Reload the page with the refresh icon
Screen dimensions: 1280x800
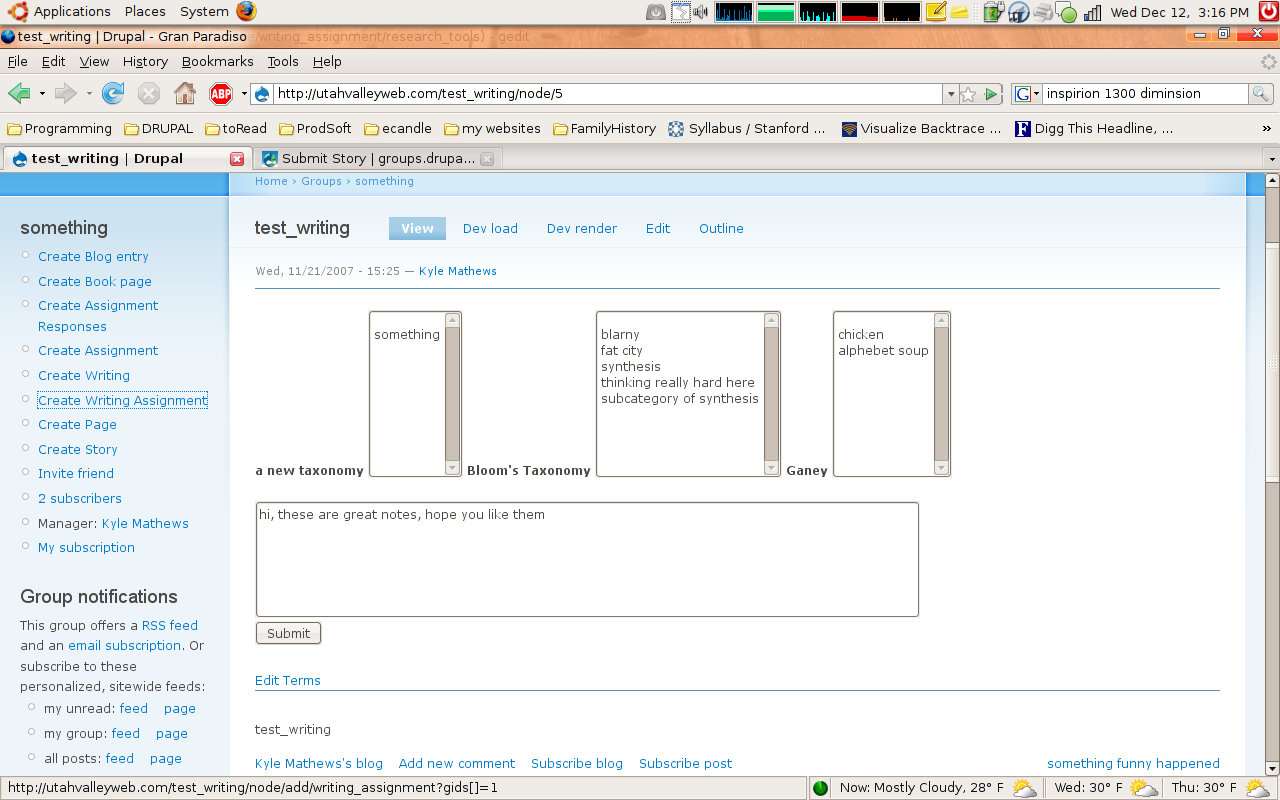113,94
